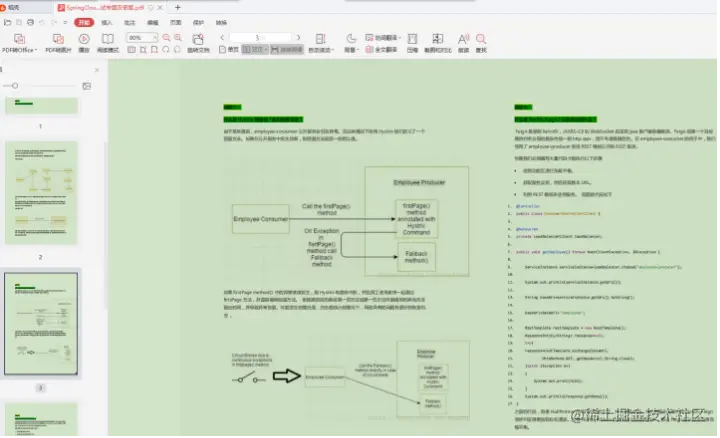Open 截图和对比 screenshot and compare tool

438,43
